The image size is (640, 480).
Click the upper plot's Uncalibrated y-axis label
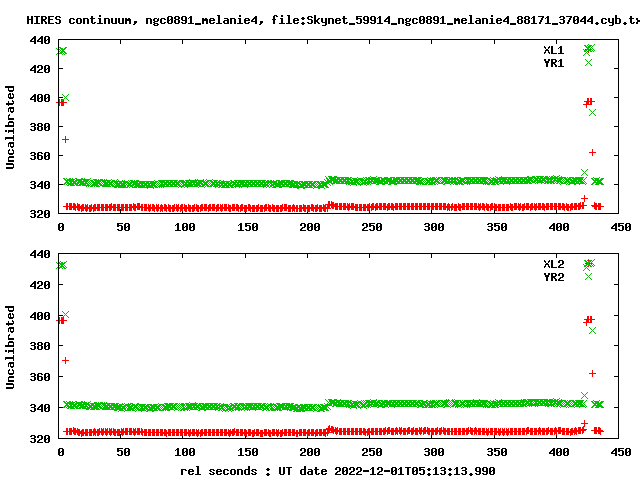pyautogui.click(x=10, y=127)
